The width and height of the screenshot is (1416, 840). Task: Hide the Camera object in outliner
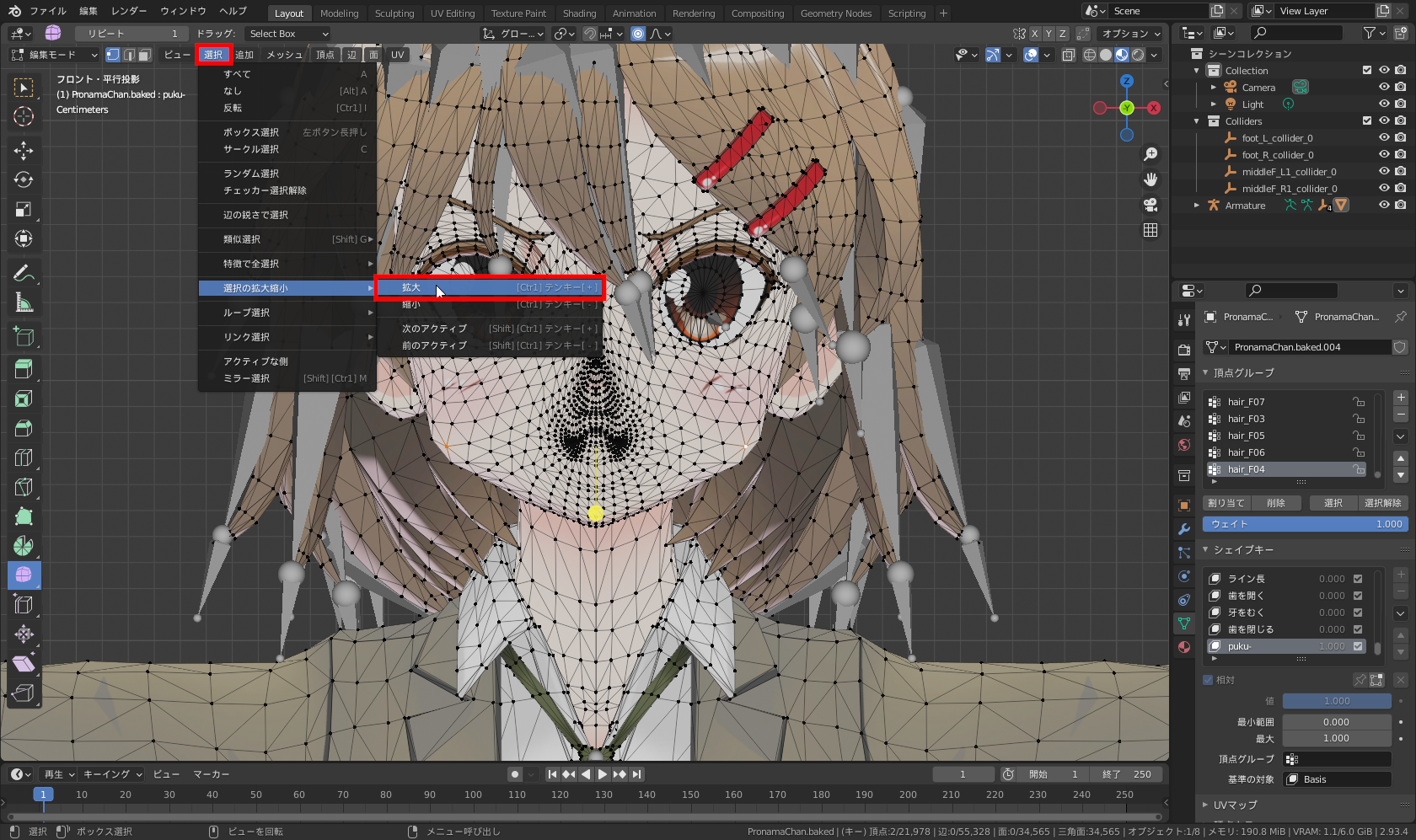tap(1384, 88)
